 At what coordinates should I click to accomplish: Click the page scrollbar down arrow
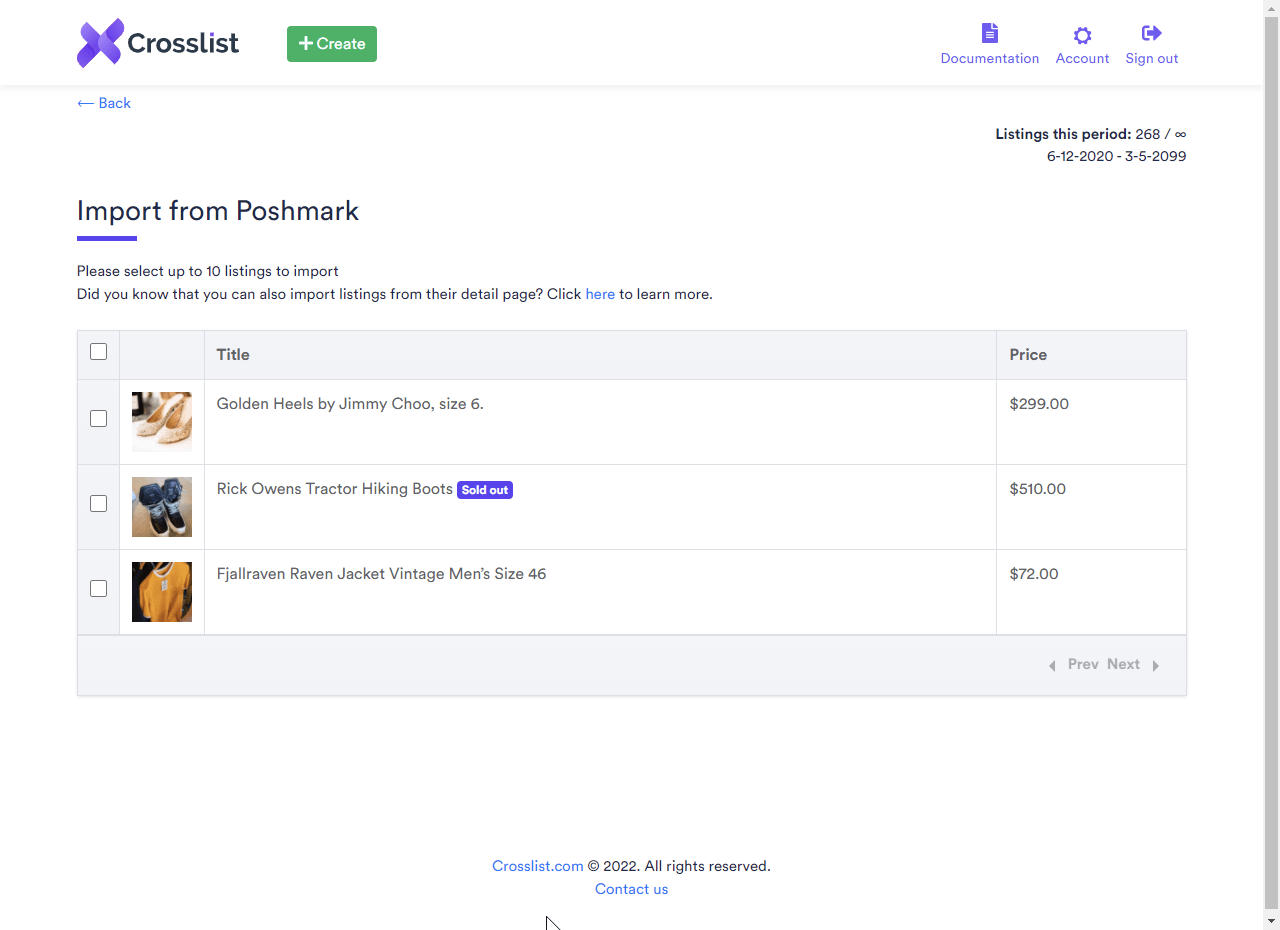1271,920
